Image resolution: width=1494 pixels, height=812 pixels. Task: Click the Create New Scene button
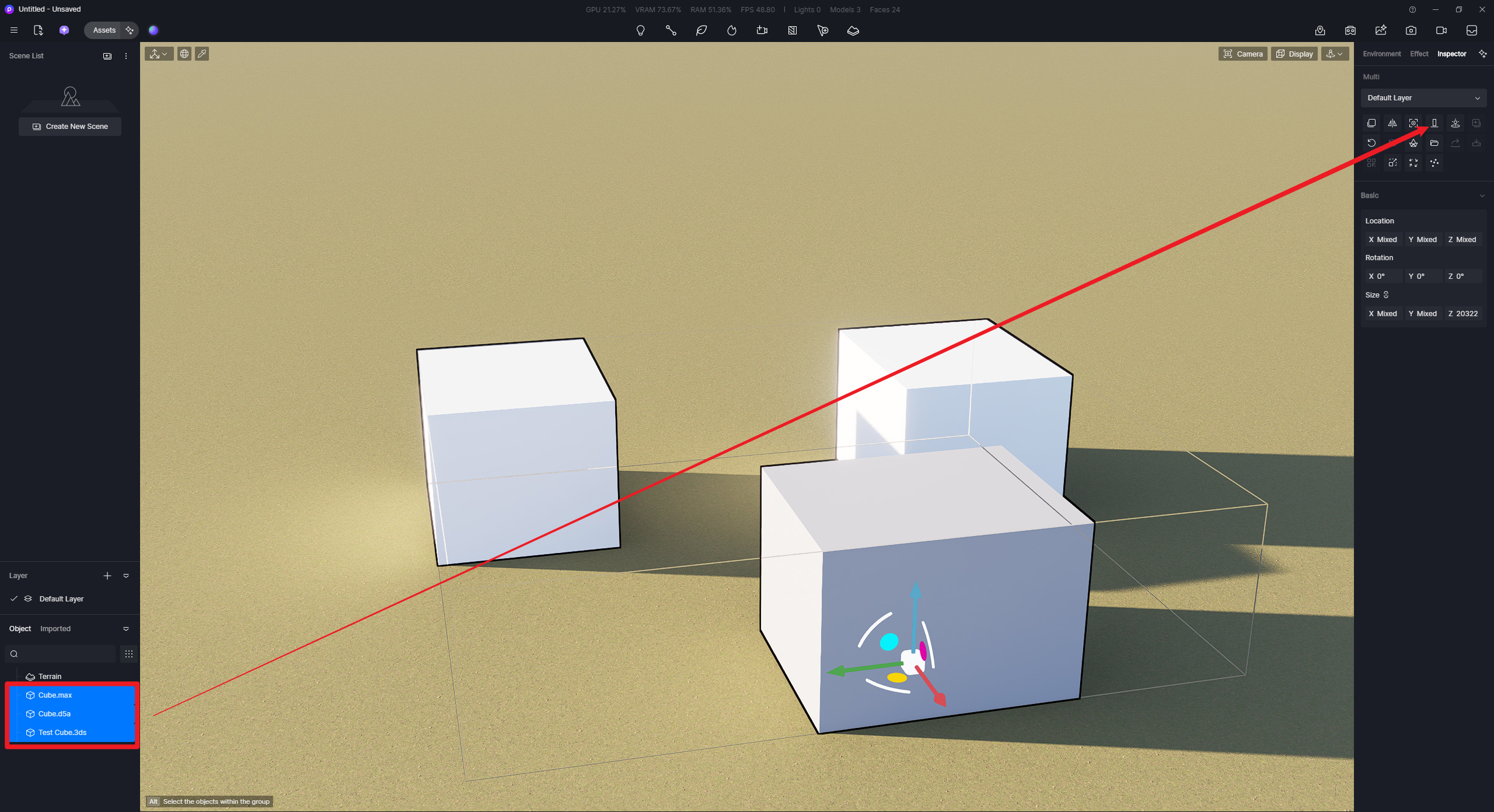(70, 127)
